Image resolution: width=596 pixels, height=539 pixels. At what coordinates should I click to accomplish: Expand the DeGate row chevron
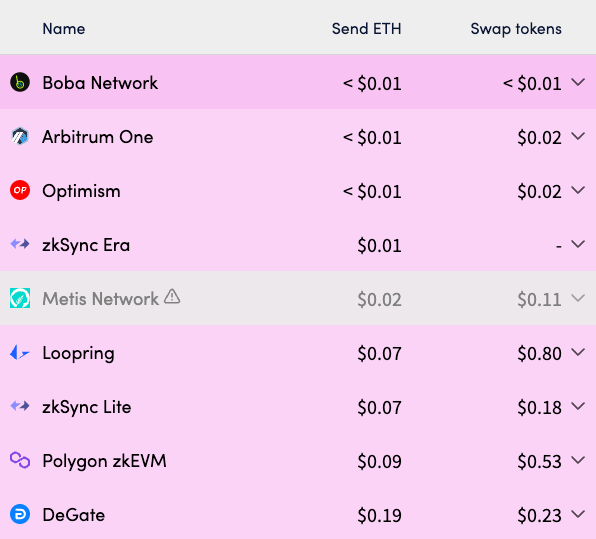(x=578, y=514)
